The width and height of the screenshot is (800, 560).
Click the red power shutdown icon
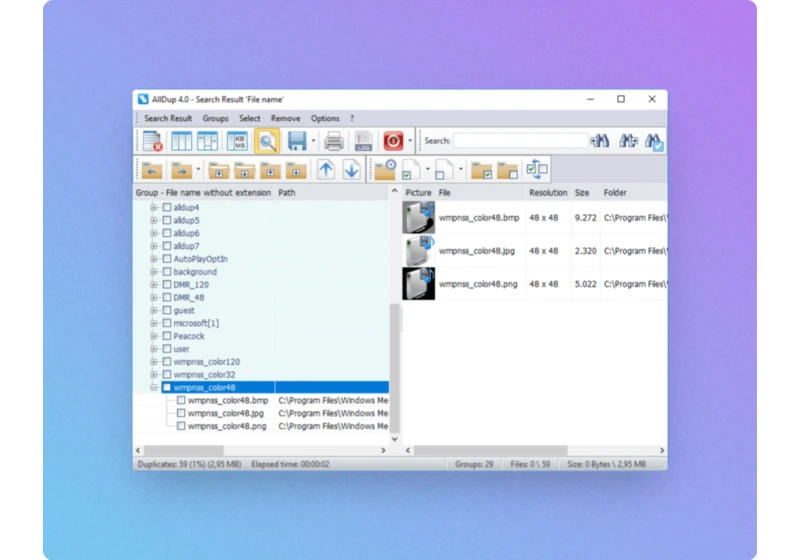[x=393, y=141]
